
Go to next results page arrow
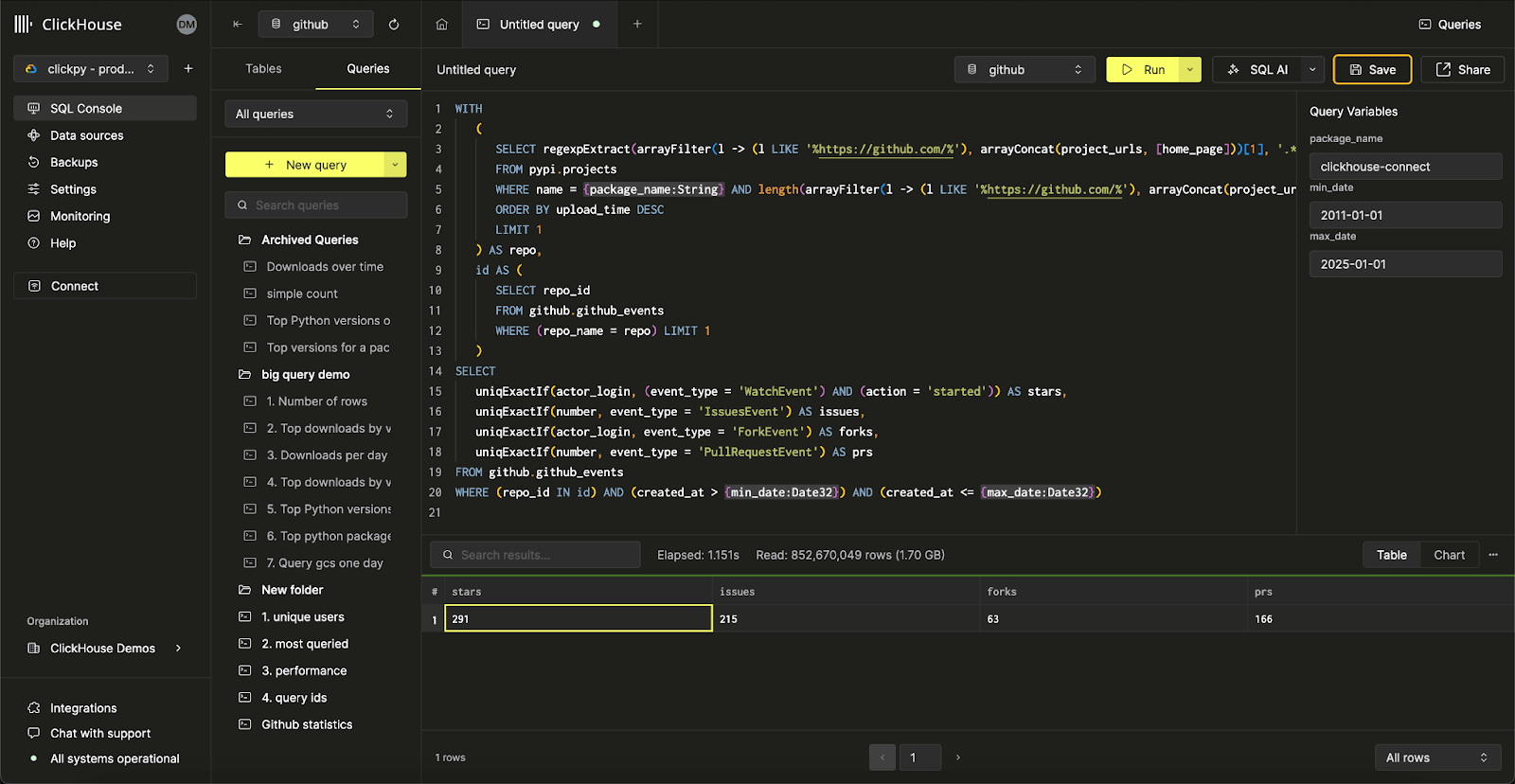[958, 757]
